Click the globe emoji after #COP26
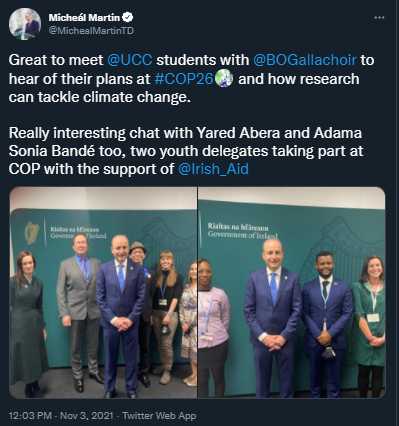Image resolution: width=399 pixels, height=426 pixels. click(224, 79)
